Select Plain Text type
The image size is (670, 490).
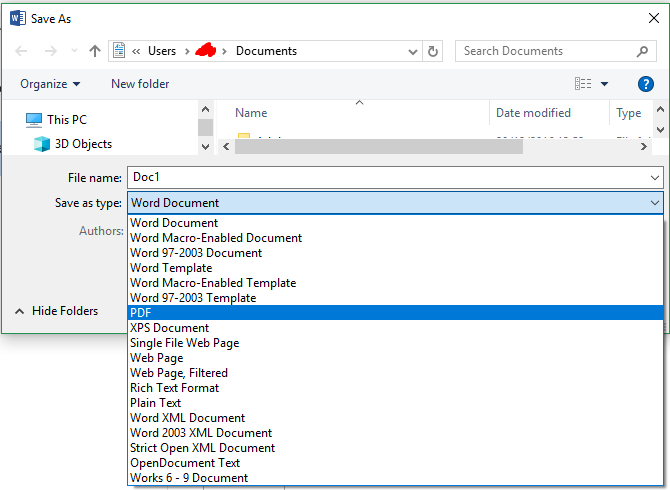(396, 403)
